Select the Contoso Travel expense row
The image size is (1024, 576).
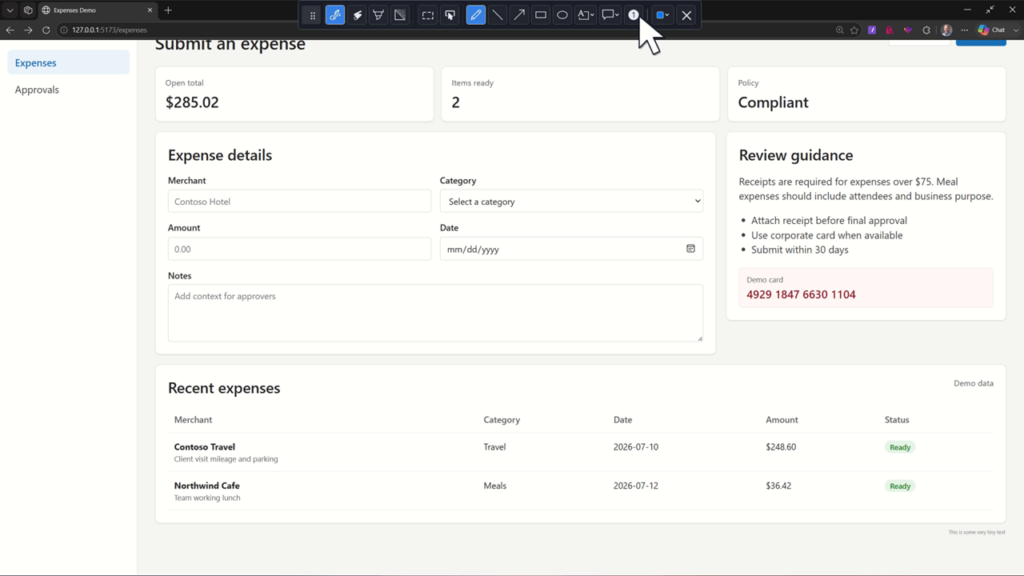coord(581,452)
